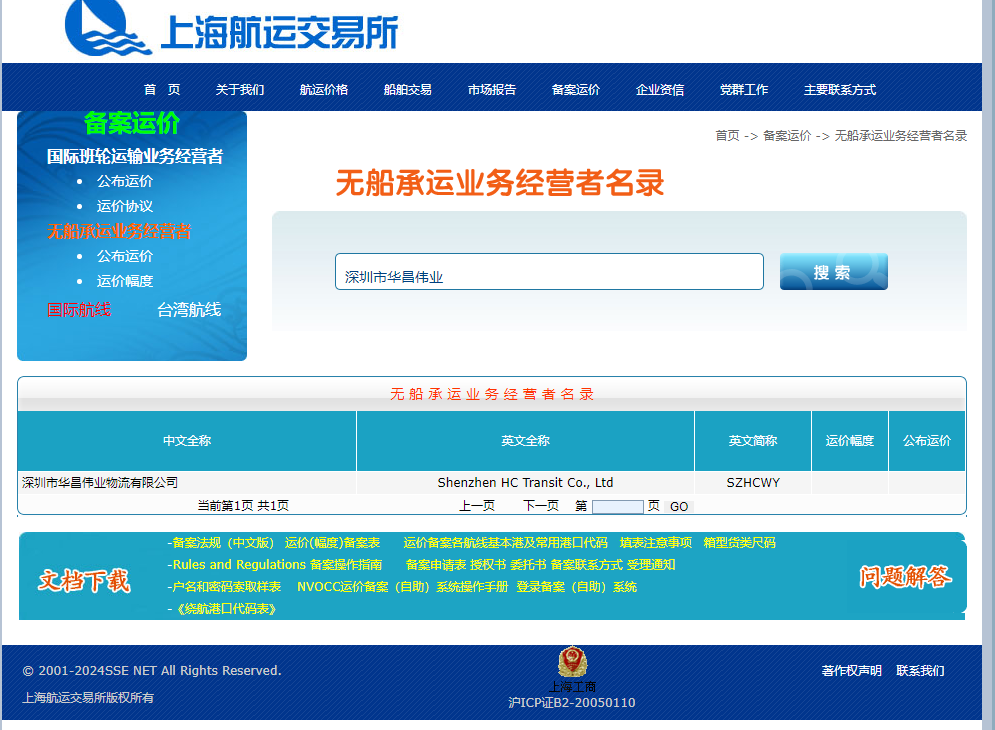995x730 pixels.
Task: Open the 船舶交易 menu item
Action: click(407, 90)
